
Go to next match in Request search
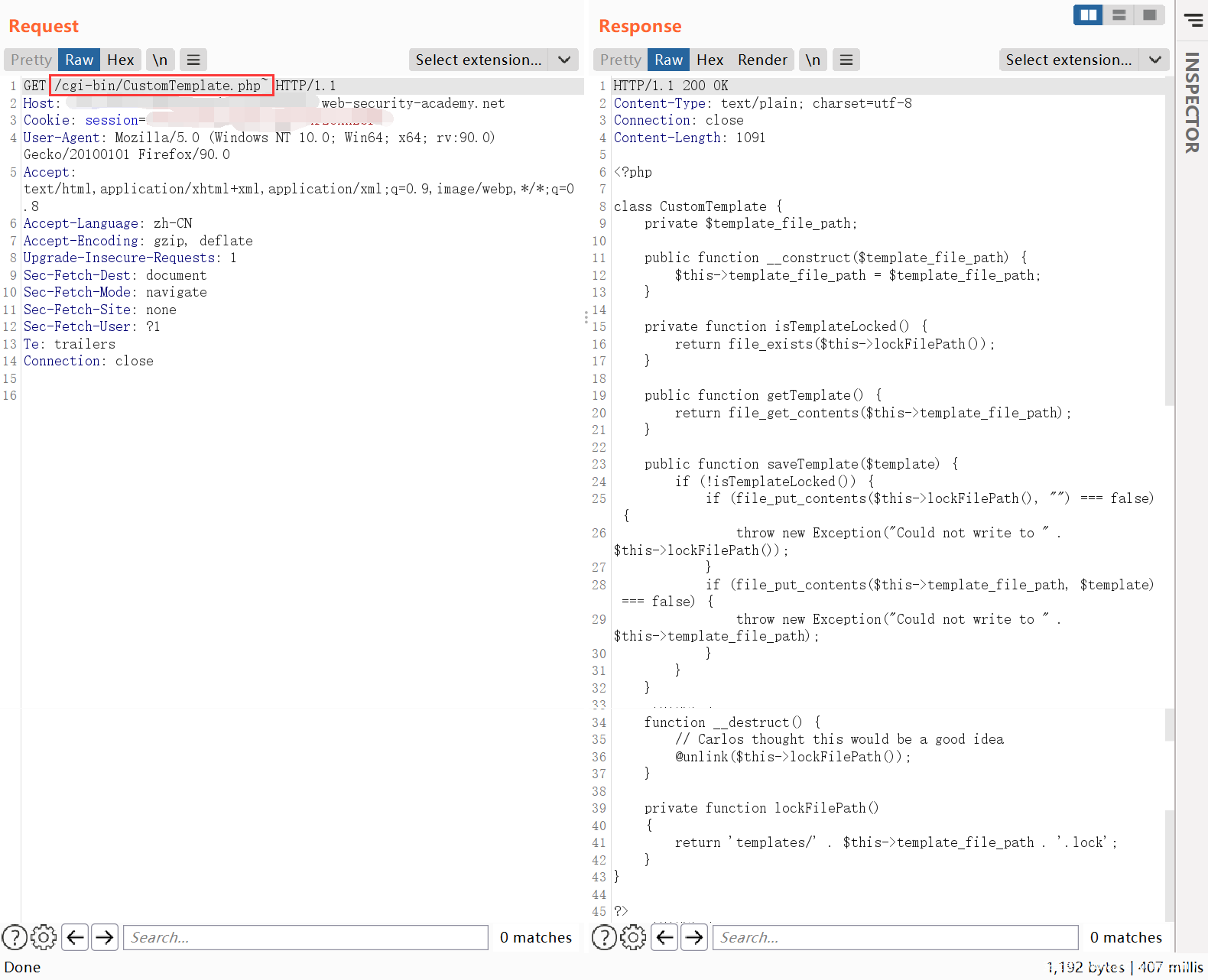(x=105, y=936)
